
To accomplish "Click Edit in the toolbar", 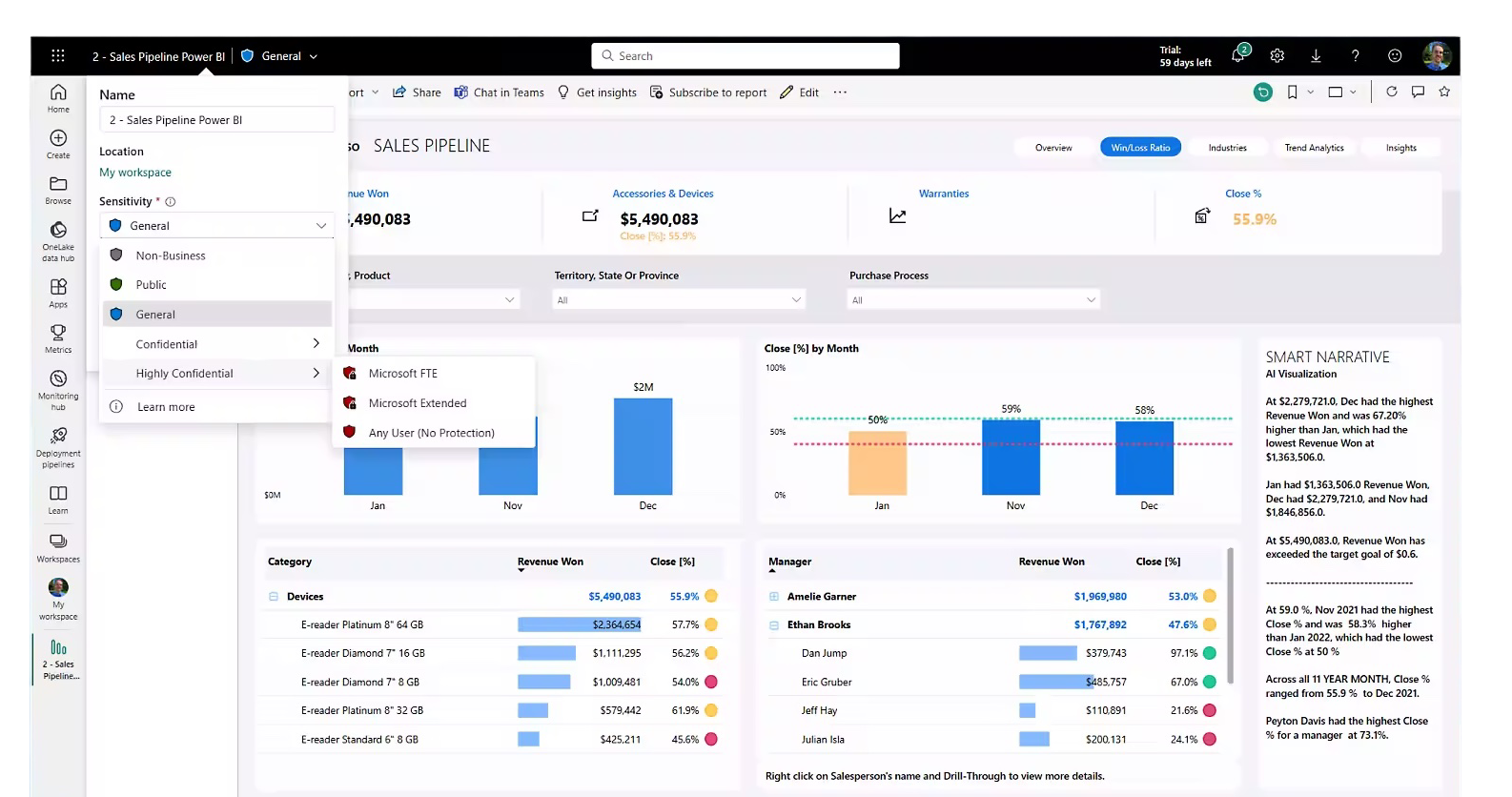I will [799, 92].
